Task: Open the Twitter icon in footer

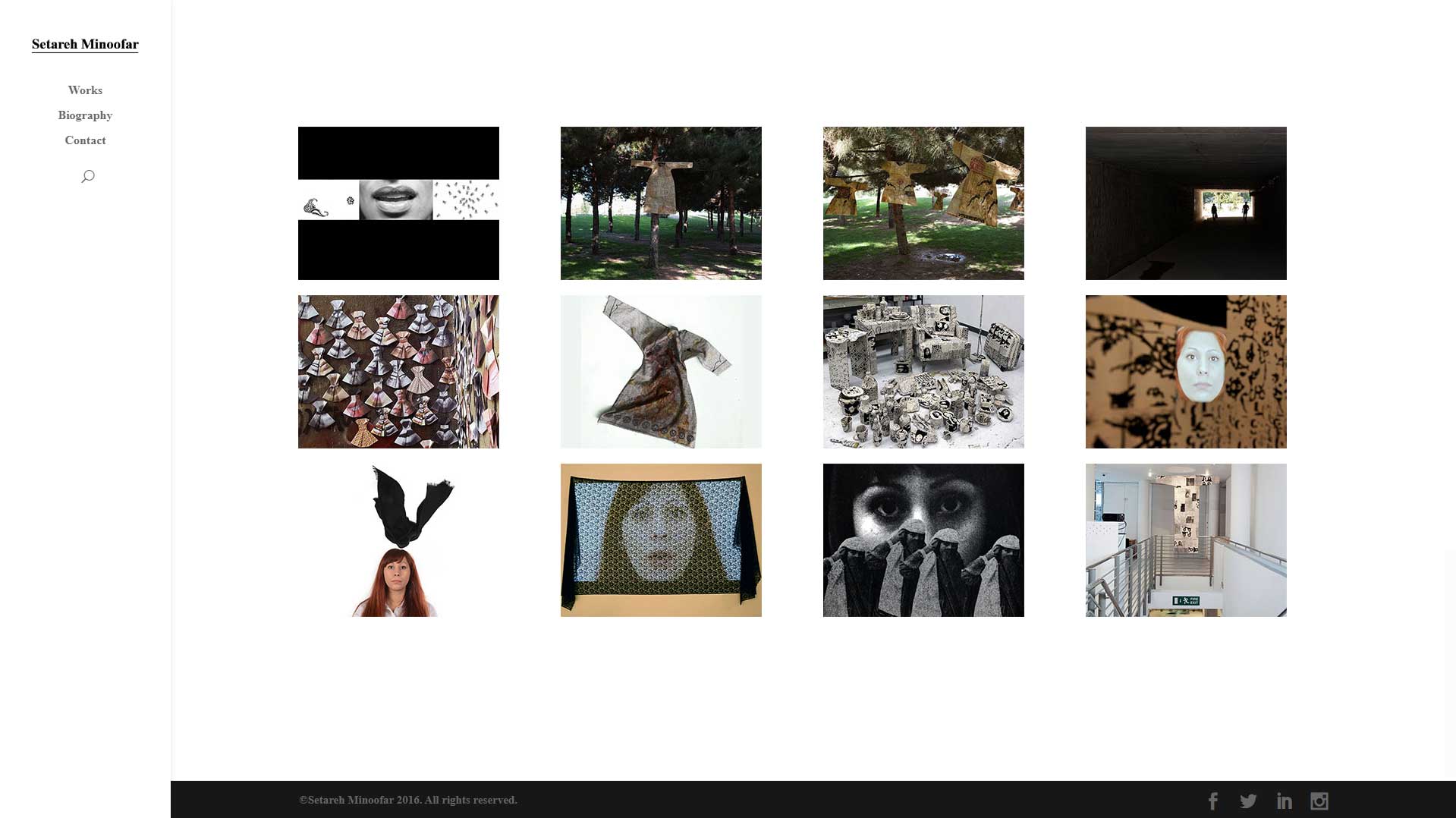Action: click(x=1248, y=801)
